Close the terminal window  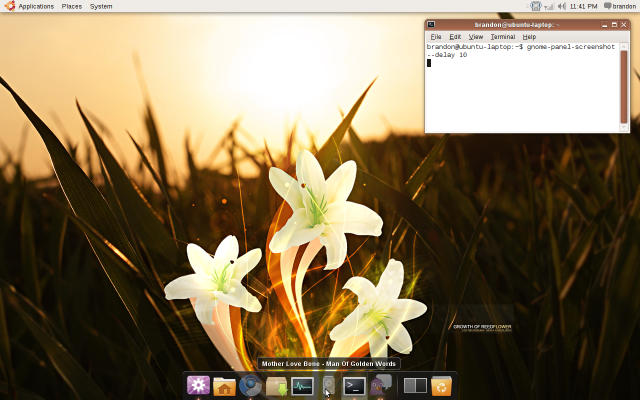624,25
